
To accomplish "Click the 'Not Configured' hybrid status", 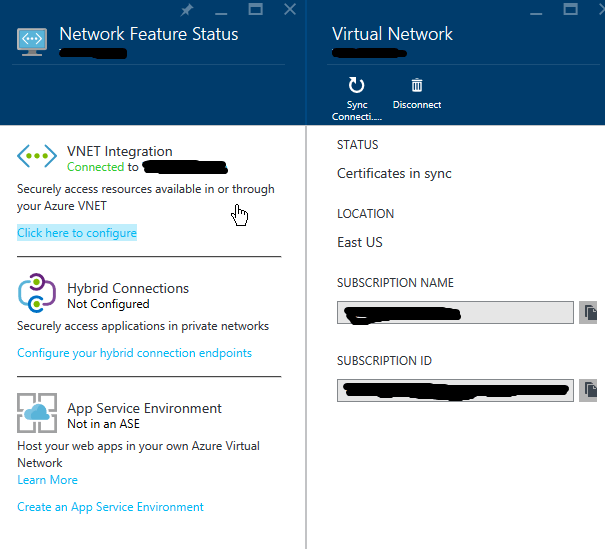I will (108, 304).
